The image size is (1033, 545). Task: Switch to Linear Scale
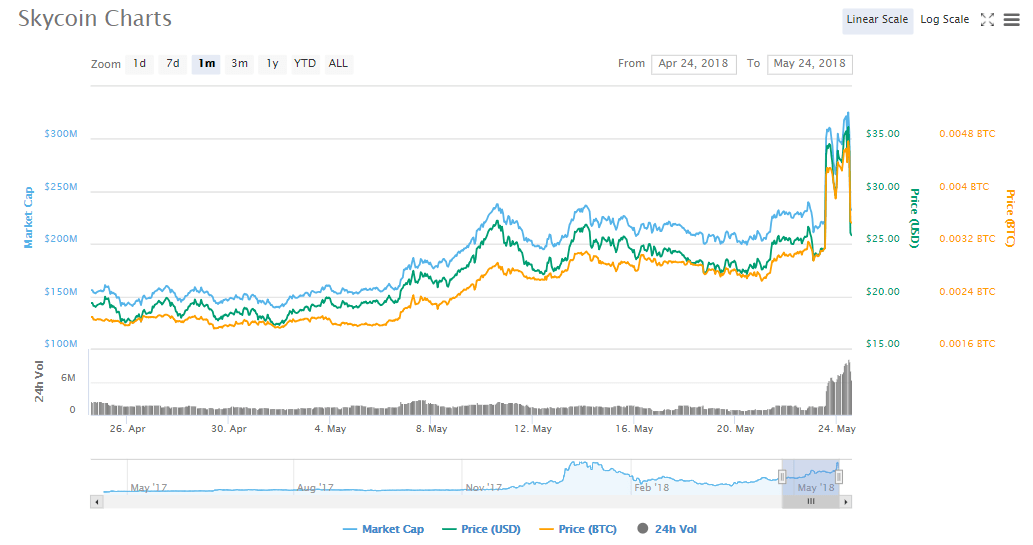pos(877,20)
